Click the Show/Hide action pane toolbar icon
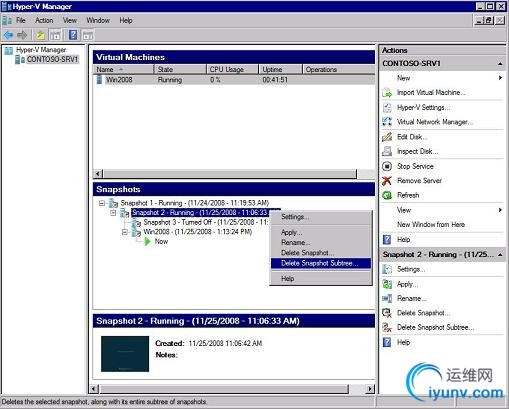The width and height of the screenshot is (509, 409). coord(88,35)
